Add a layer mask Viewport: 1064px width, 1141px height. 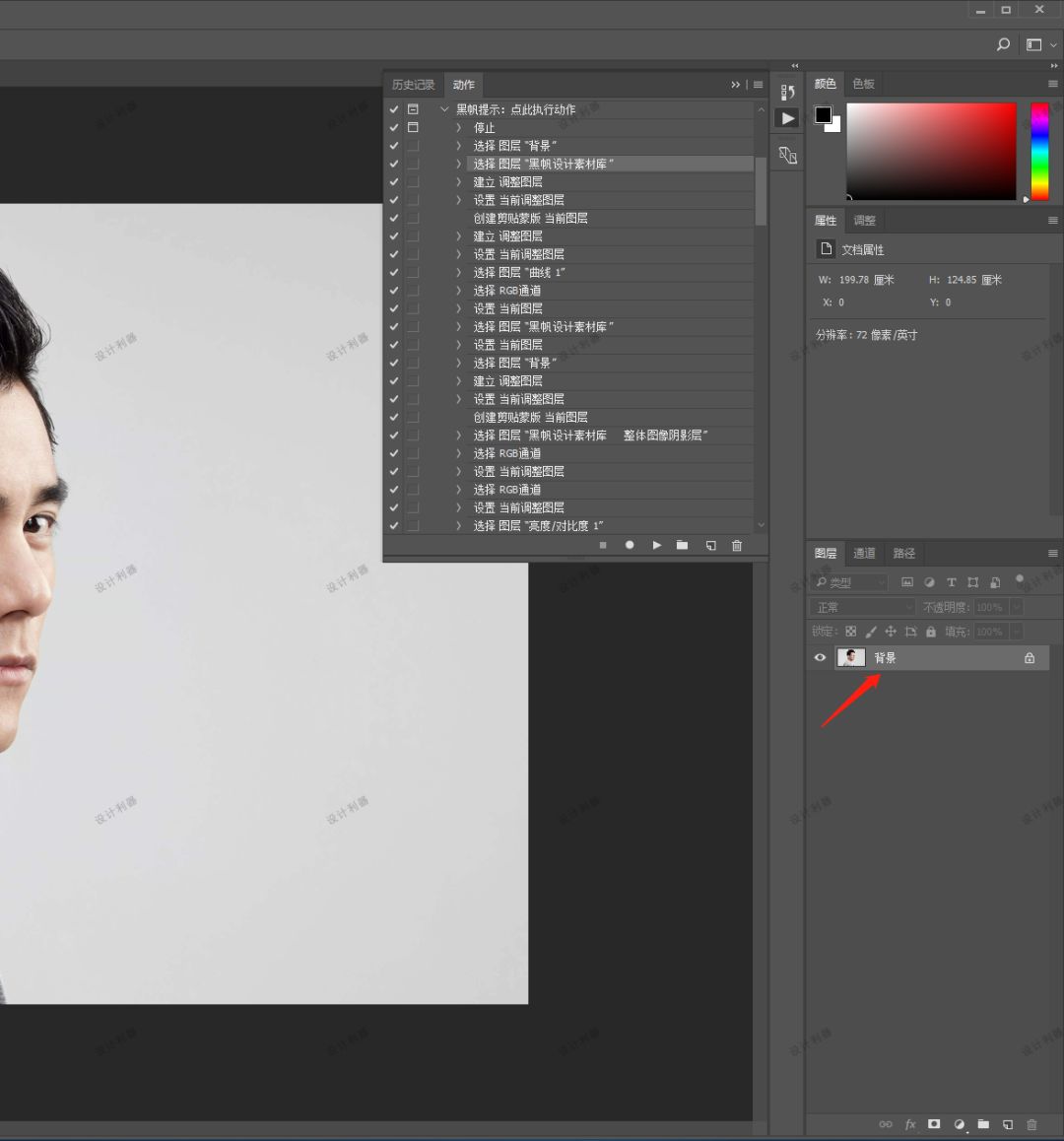pyautogui.click(x=934, y=1124)
